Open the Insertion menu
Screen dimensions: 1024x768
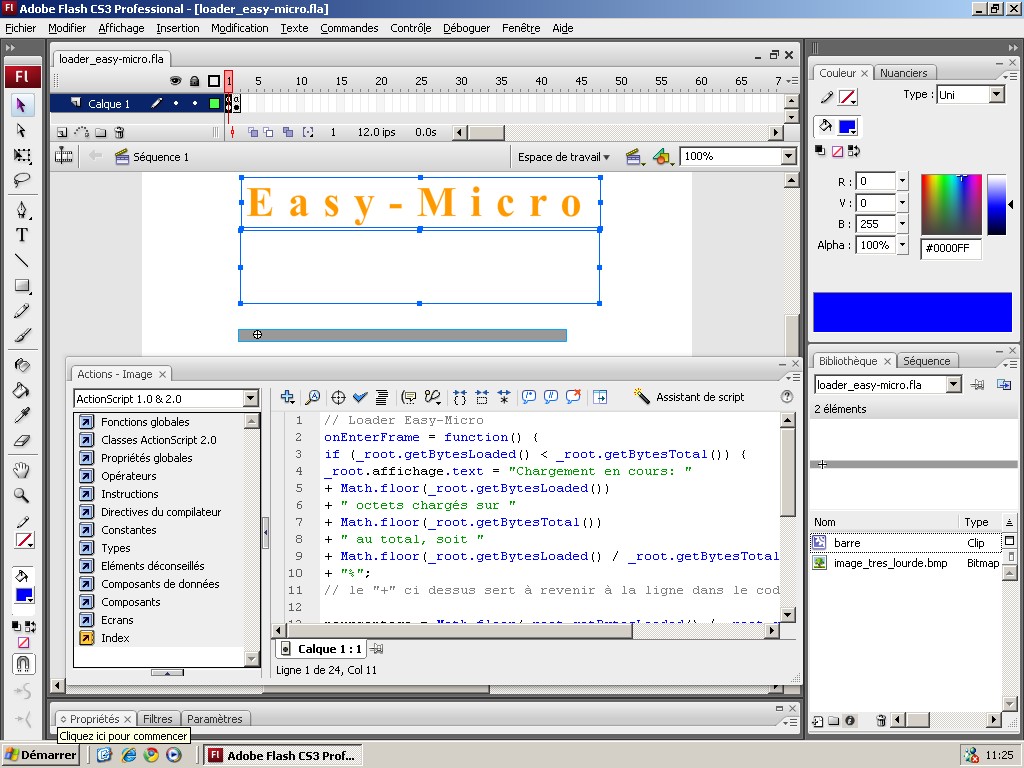point(178,28)
